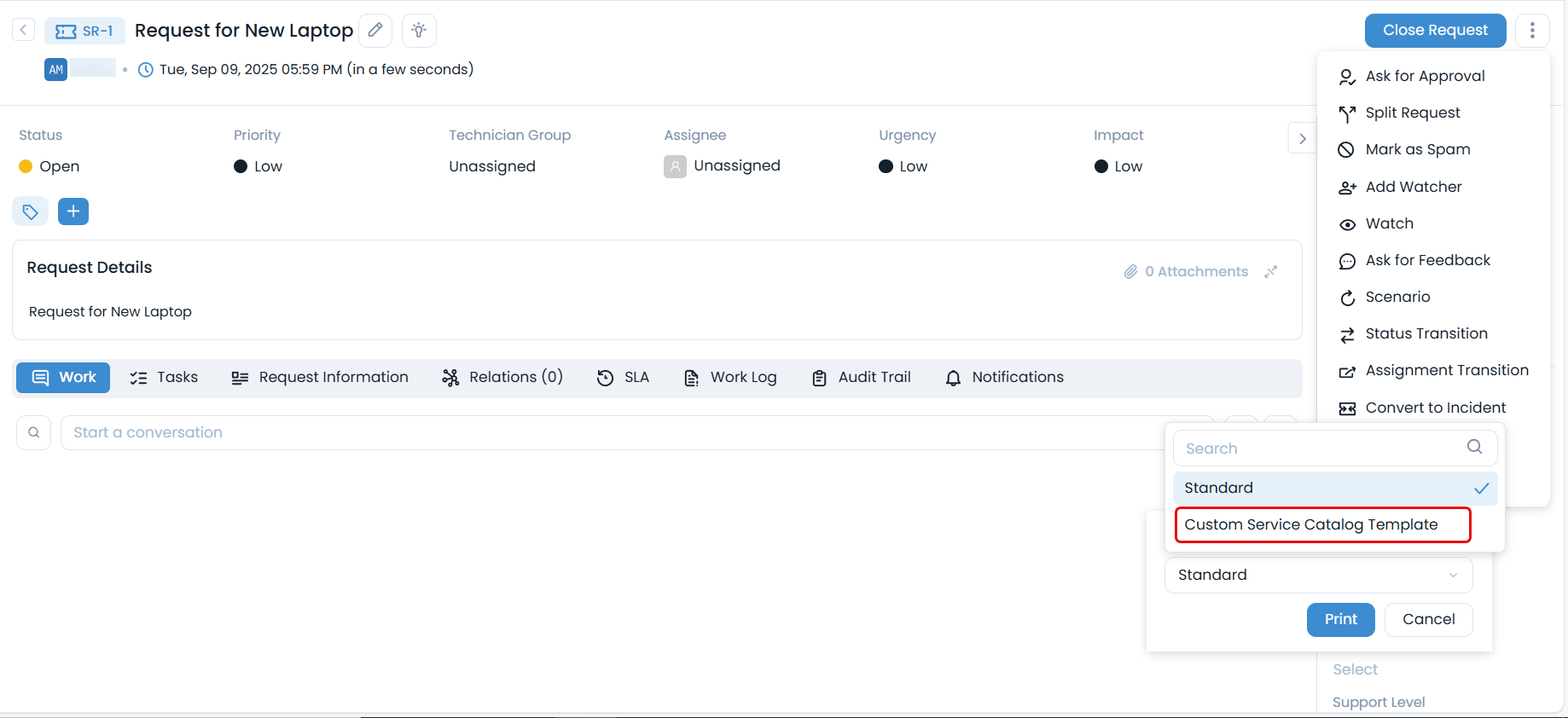The image size is (1568, 718).
Task: Click the back arrow next to SR-1
Action: tap(24, 31)
